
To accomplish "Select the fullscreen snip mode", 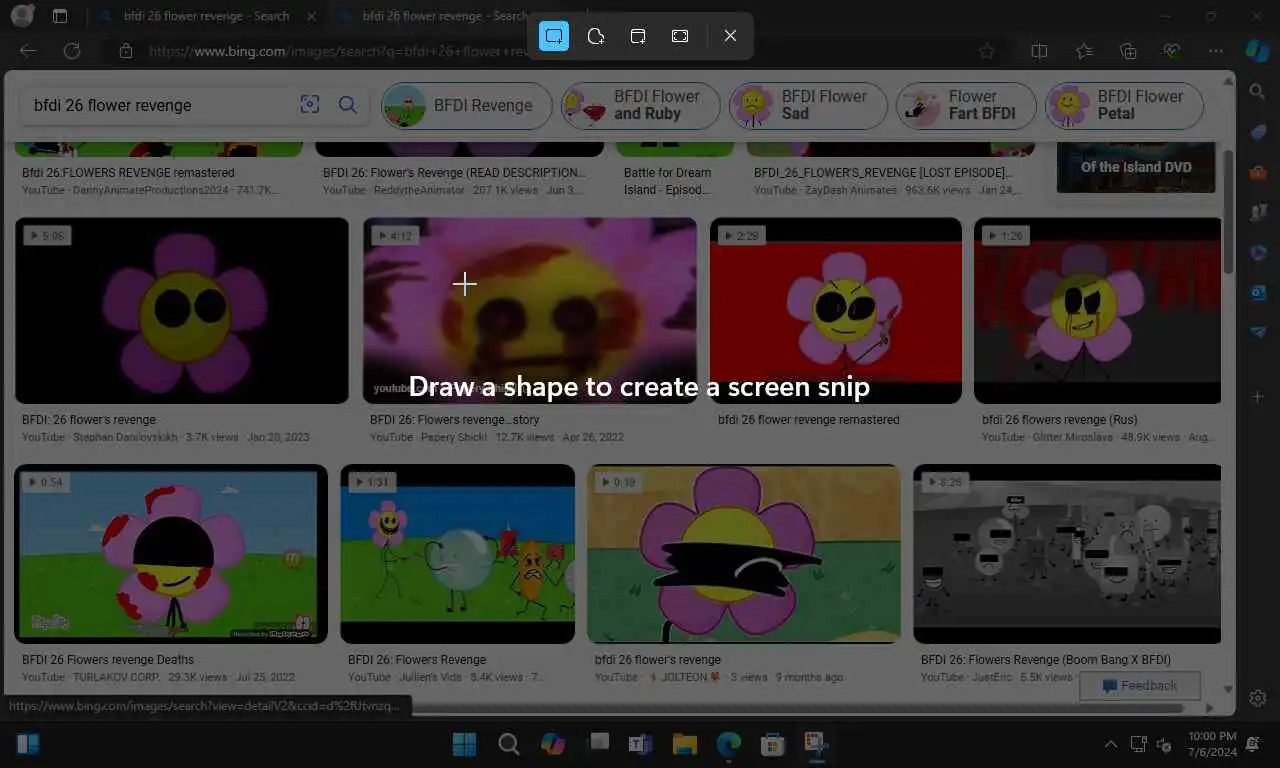I will pos(680,36).
